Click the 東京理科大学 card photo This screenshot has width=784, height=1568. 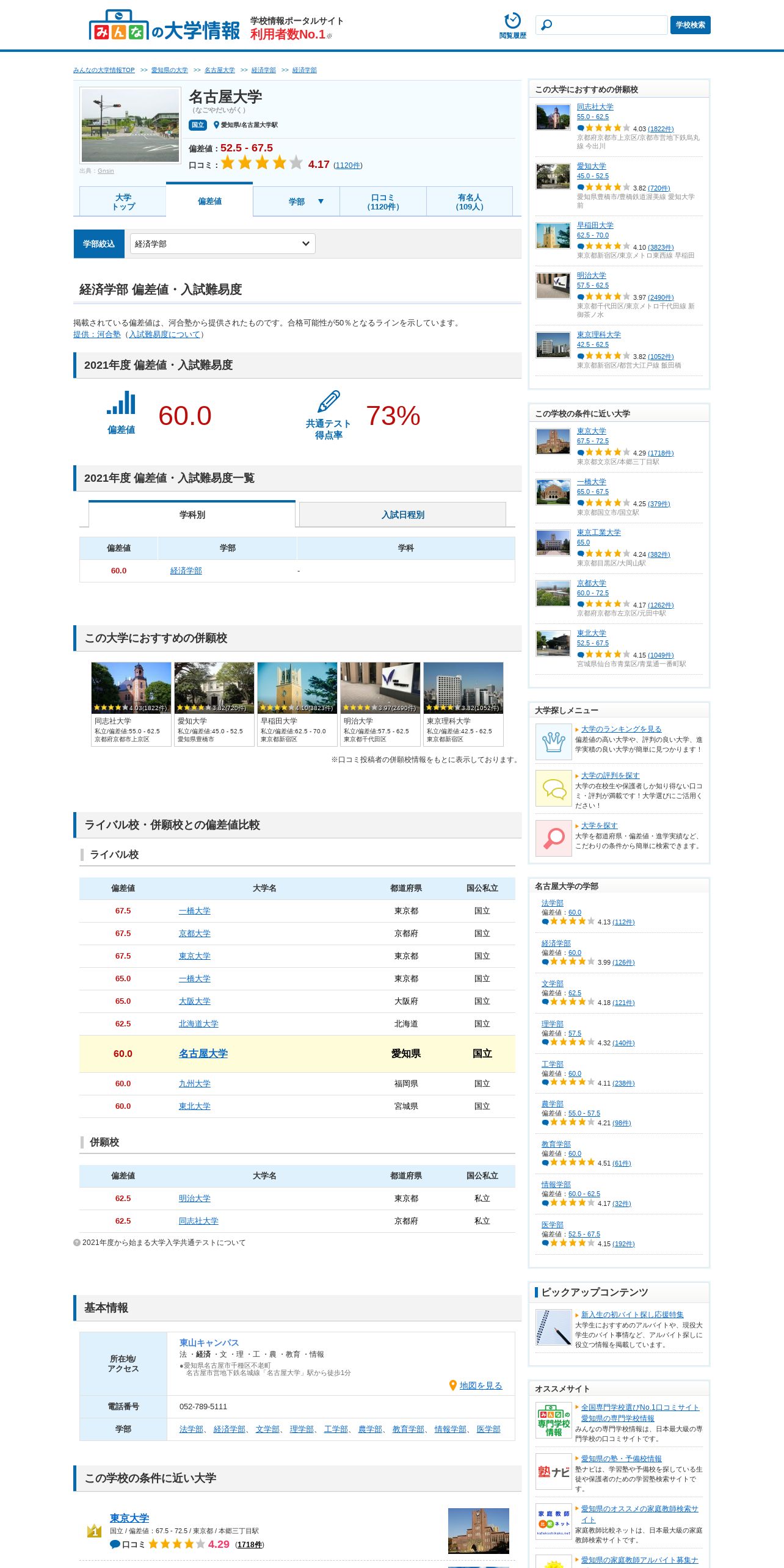(463, 688)
